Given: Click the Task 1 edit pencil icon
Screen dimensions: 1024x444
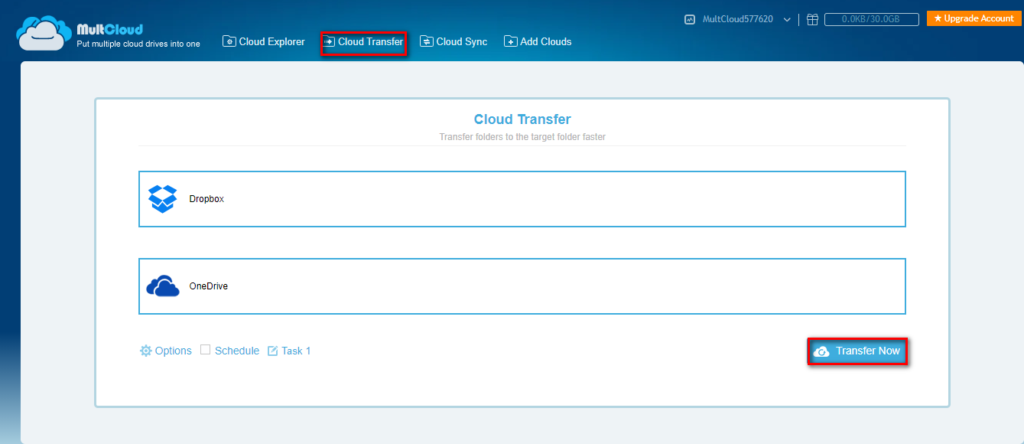Looking at the screenshot, I should pos(272,351).
